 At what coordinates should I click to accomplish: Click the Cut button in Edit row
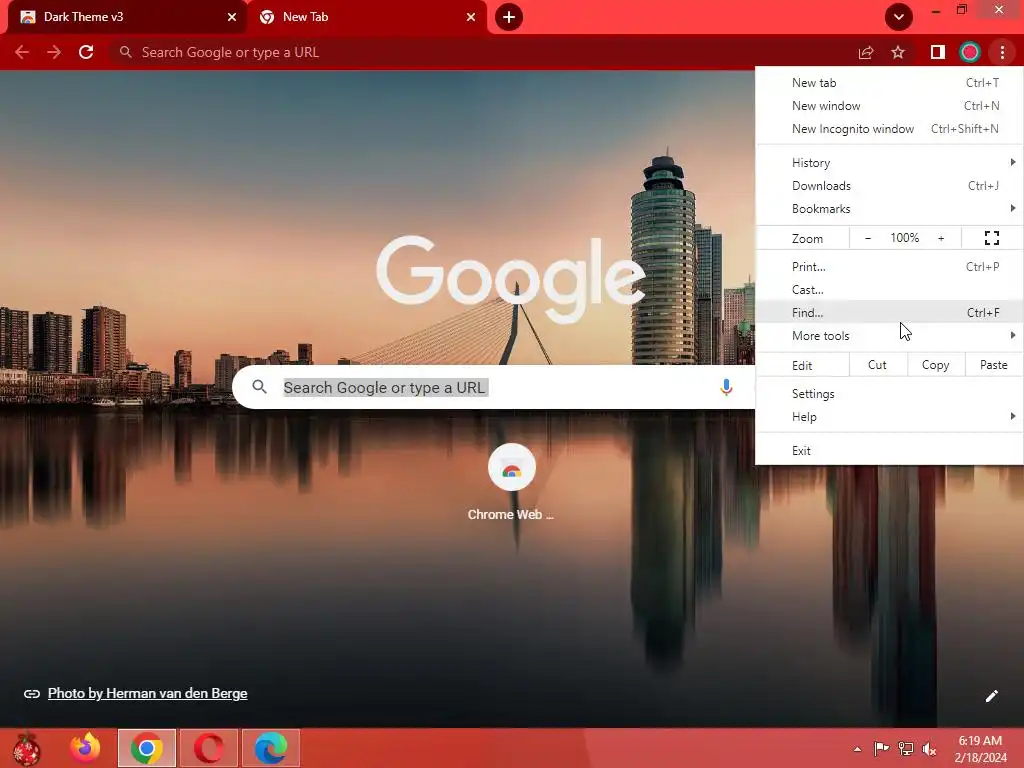tap(878, 365)
